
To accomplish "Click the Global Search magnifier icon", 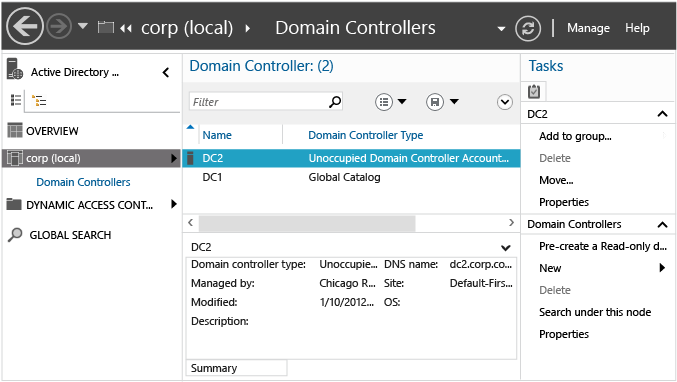I will (15, 235).
